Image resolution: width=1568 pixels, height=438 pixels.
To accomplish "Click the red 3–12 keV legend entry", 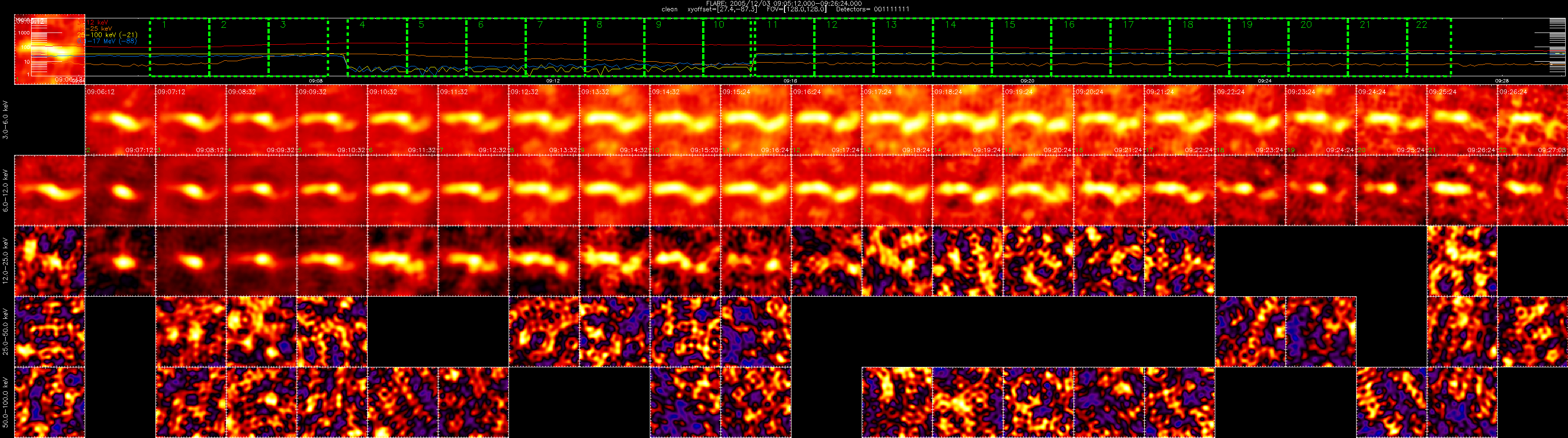I will tap(93, 23).
